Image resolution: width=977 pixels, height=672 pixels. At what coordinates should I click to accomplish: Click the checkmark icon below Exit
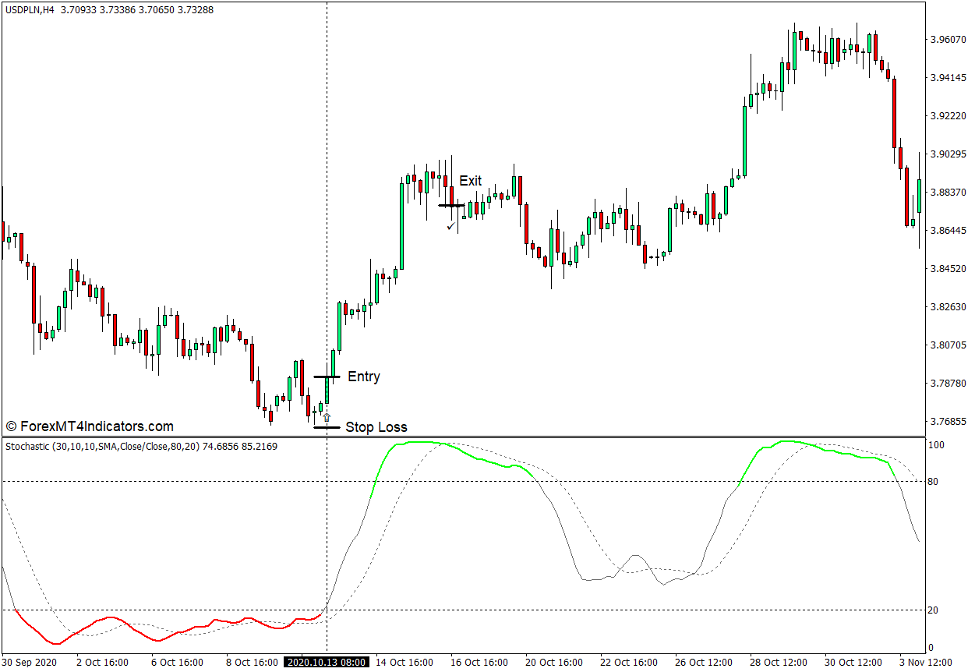[x=449, y=226]
